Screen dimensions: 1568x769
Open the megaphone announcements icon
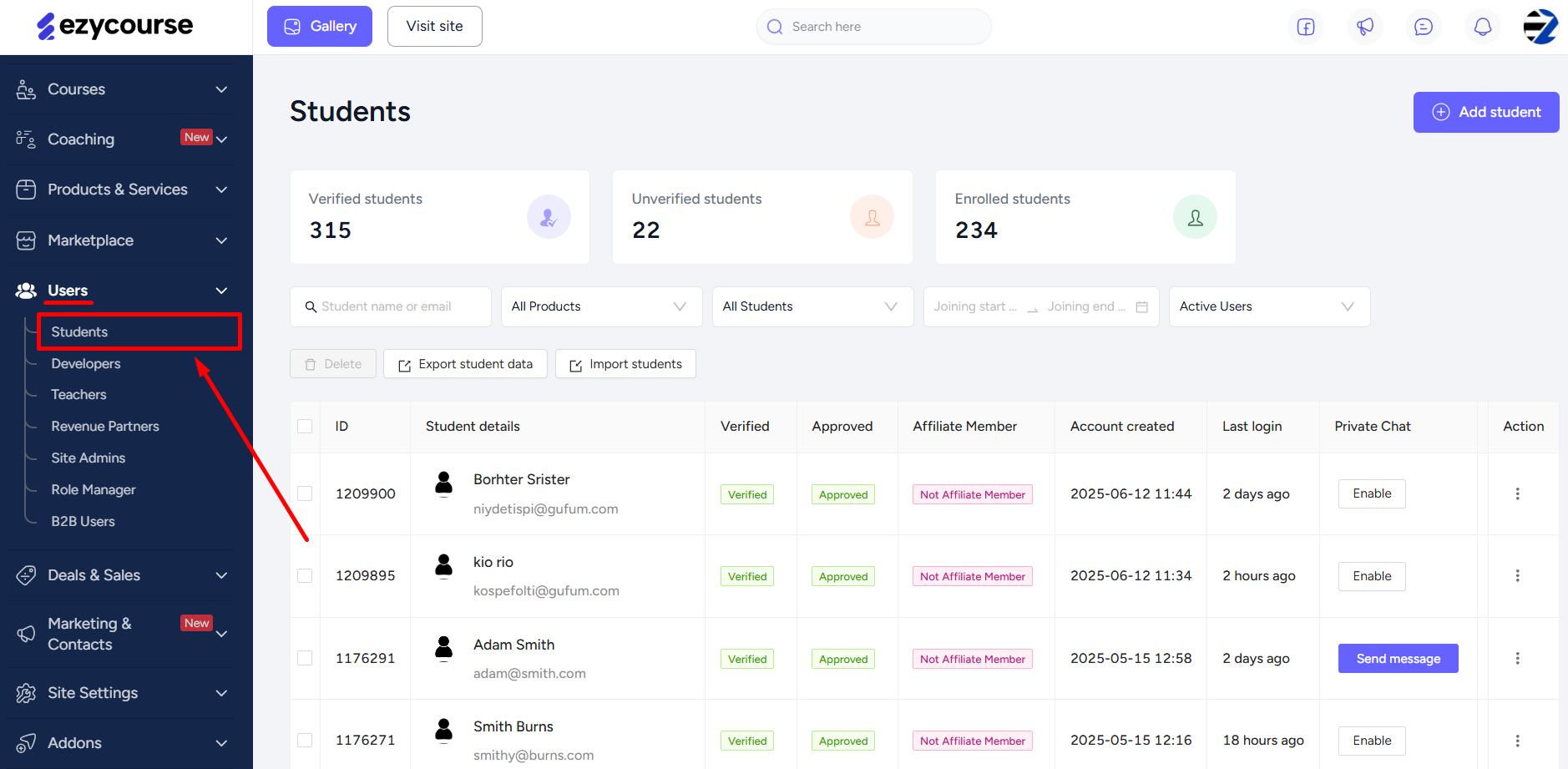coord(1365,27)
